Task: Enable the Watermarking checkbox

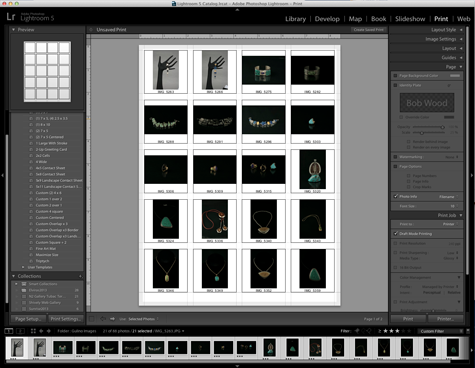Action: (x=395, y=157)
